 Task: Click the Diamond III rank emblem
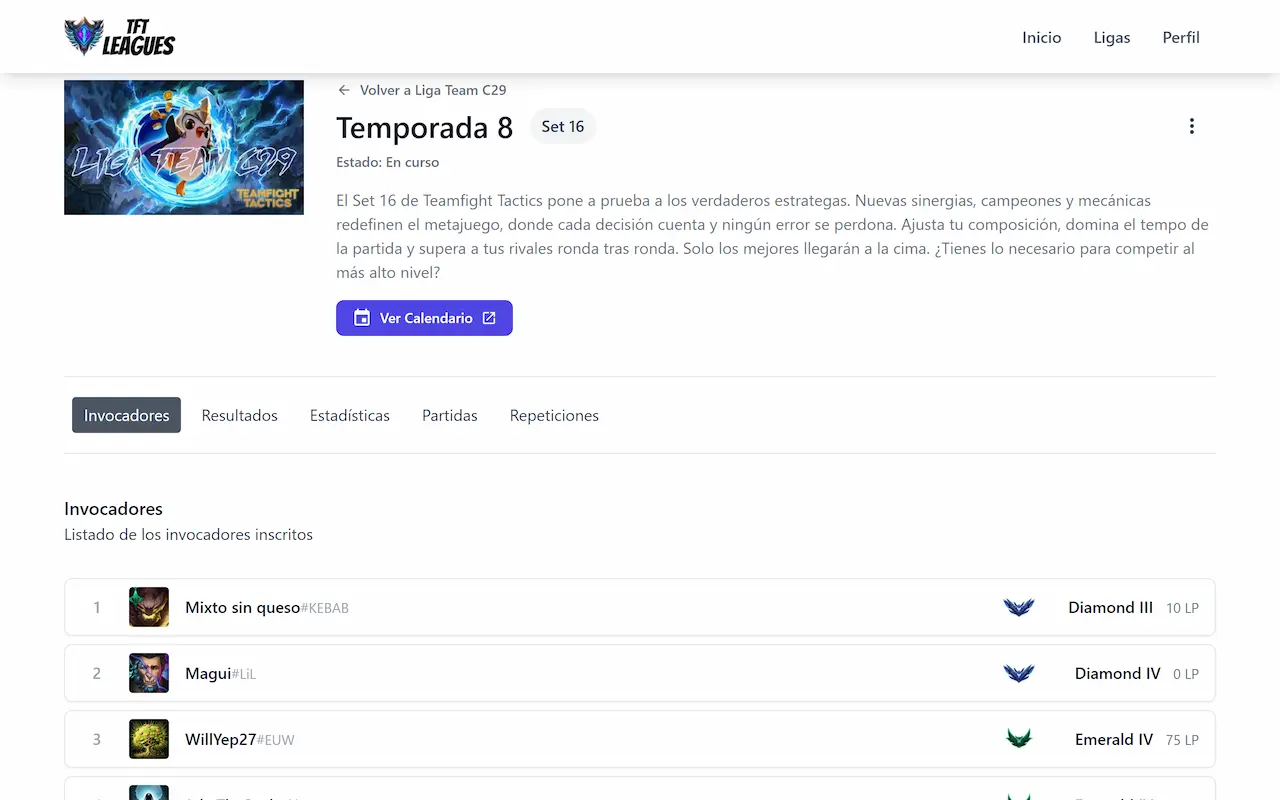(x=1019, y=607)
